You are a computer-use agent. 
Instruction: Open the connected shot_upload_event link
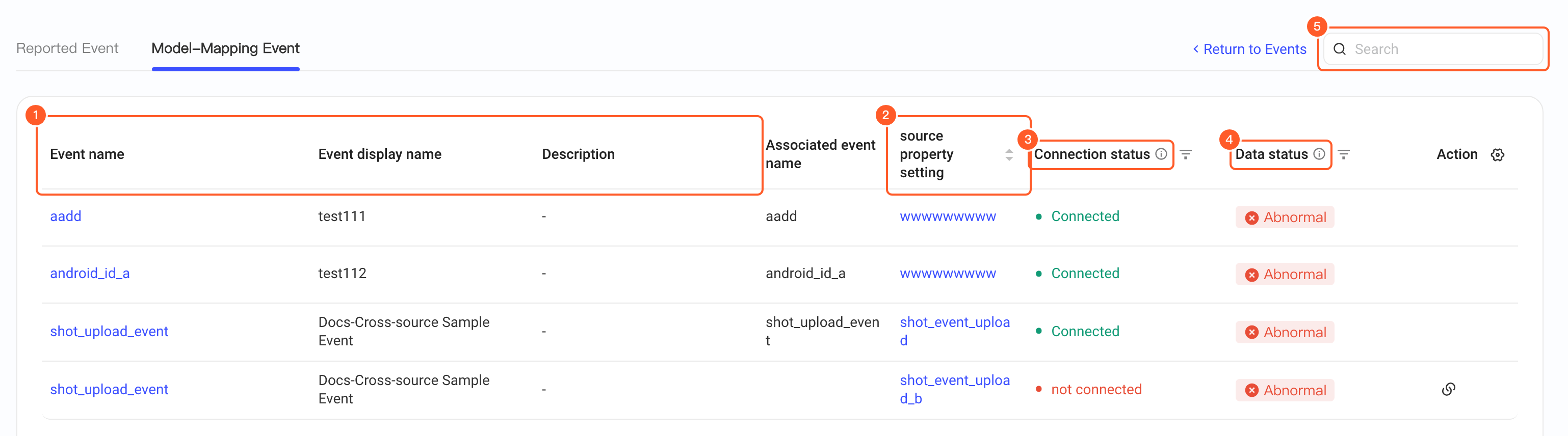pyautogui.click(x=109, y=332)
